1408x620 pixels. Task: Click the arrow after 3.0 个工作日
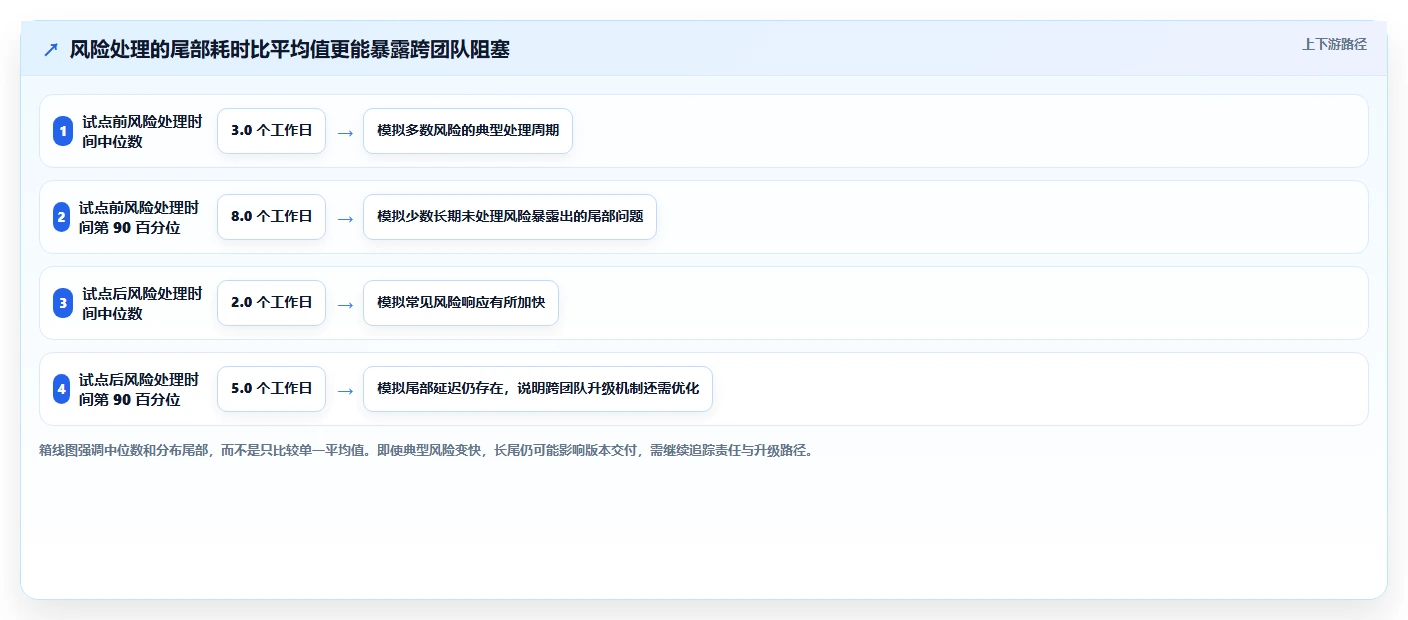[x=345, y=132]
